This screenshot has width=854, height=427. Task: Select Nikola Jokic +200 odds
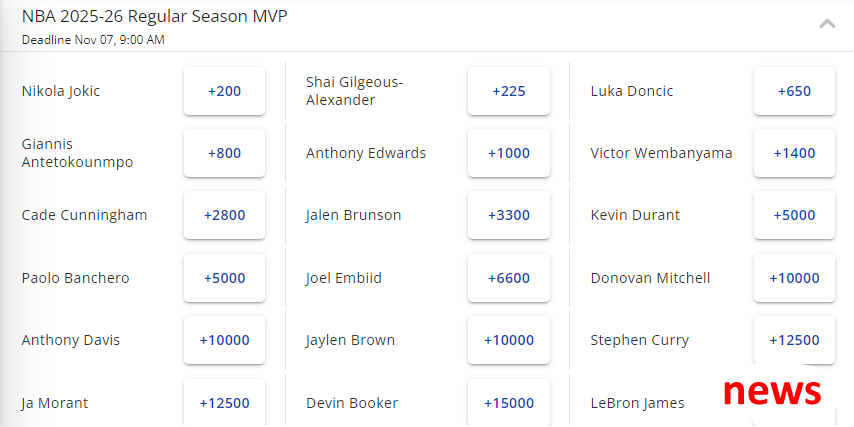pyautogui.click(x=224, y=91)
